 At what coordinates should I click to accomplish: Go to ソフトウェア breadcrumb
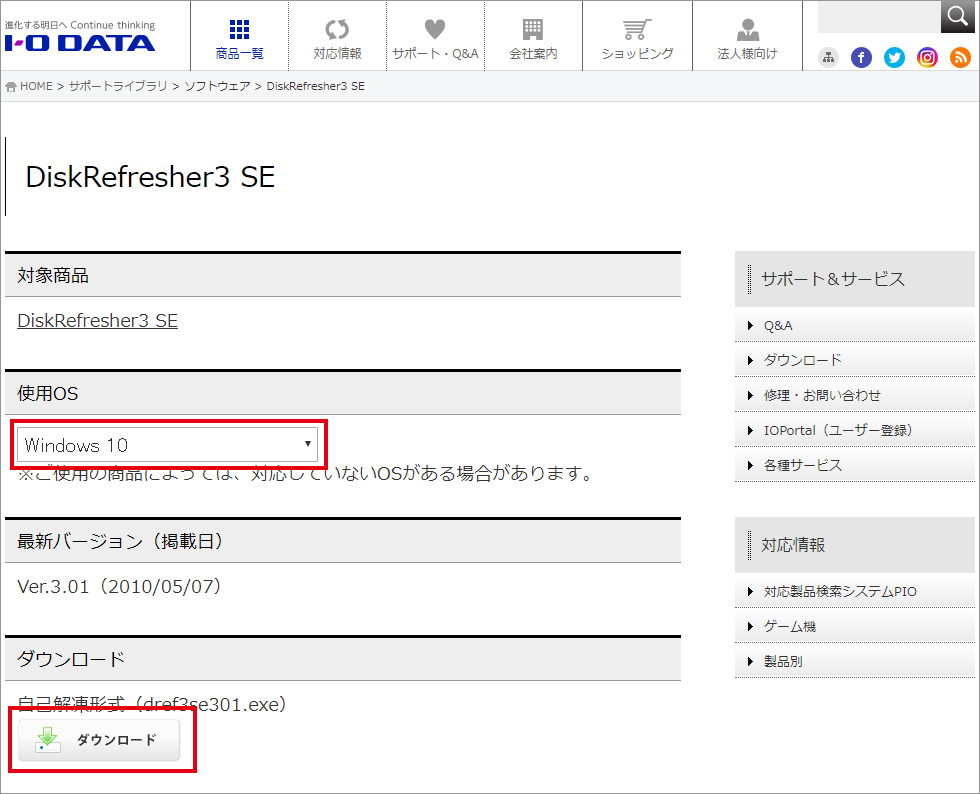218,86
